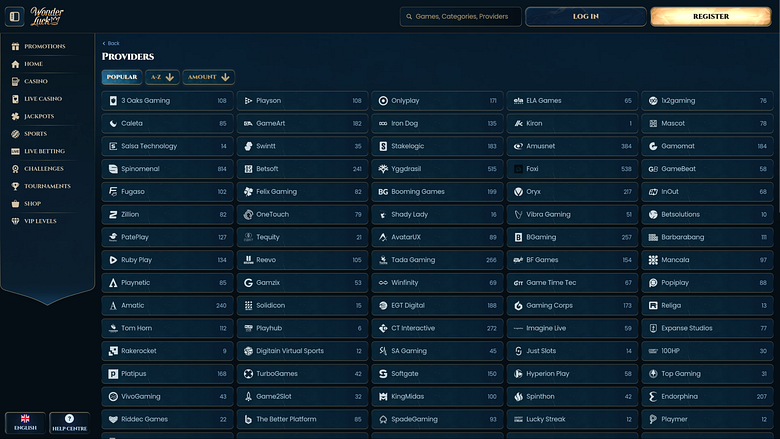Click the Iron Dog provider icon
The width and height of the screenshot is (780, 439).
pos(383,123)
